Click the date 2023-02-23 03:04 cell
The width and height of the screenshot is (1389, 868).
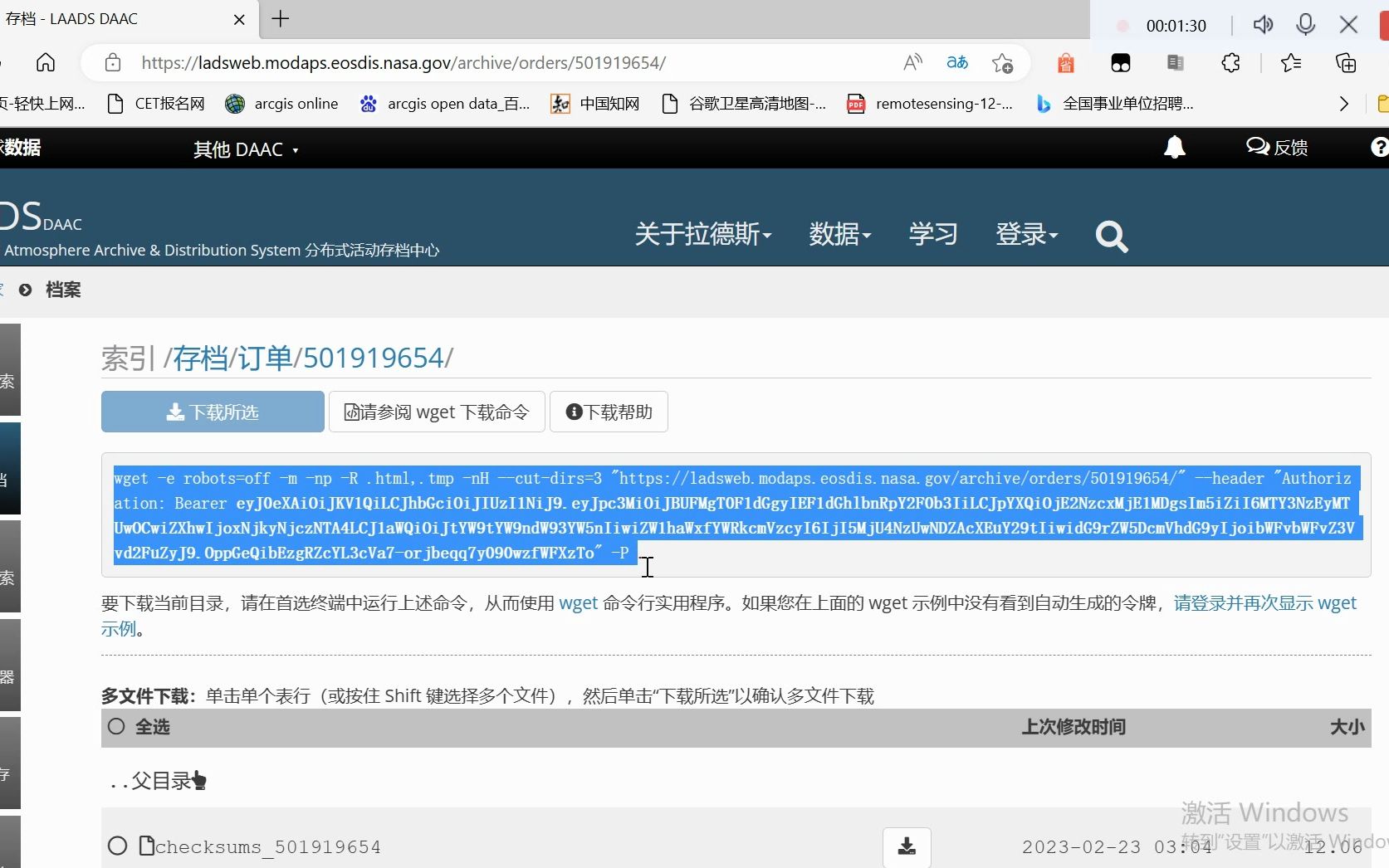point(1117,846)
